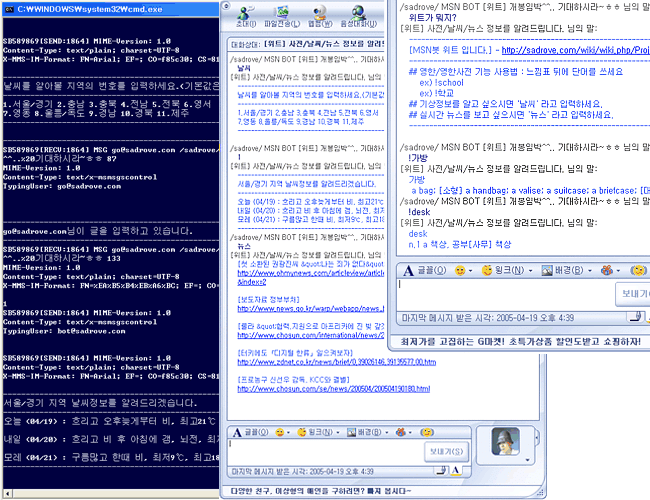Open the Send File (파일전송) toolbar icon
The width and height of the screenshot is (650, 500).
tap(282, 17)
